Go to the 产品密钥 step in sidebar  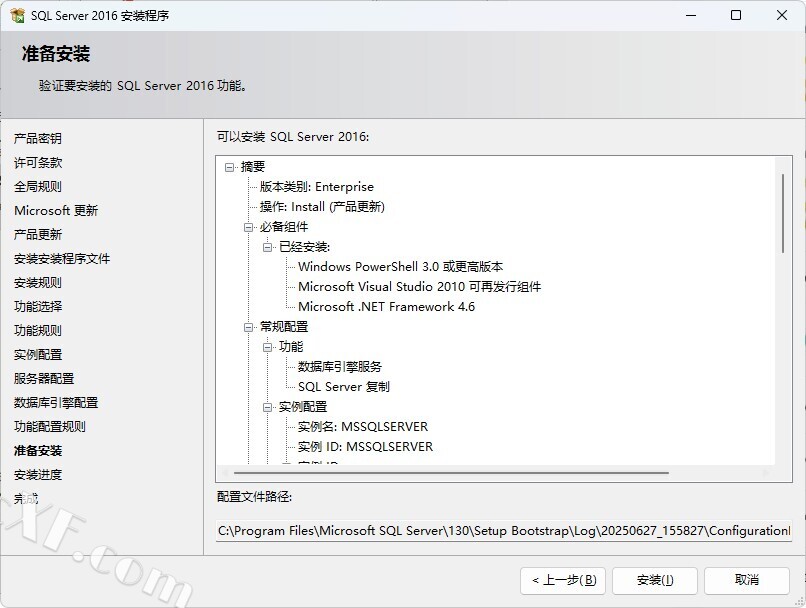tap(38, 138)
